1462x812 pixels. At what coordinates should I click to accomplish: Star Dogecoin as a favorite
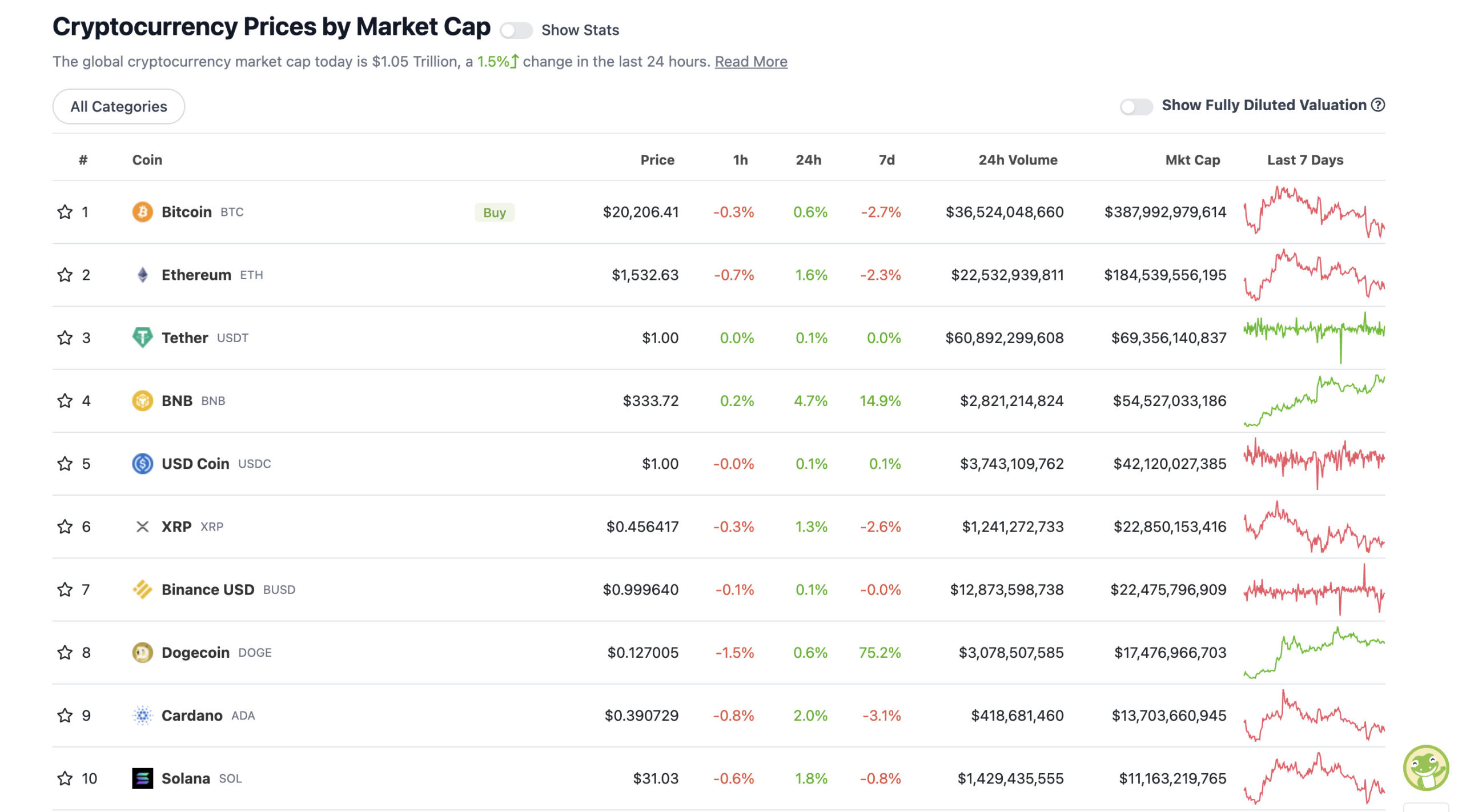pyautogui.click(x=65, y=652)
